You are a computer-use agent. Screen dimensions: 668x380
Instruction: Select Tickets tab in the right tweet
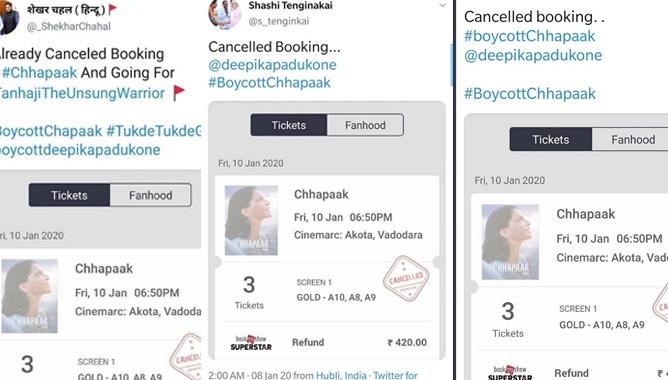pos(550,139)
